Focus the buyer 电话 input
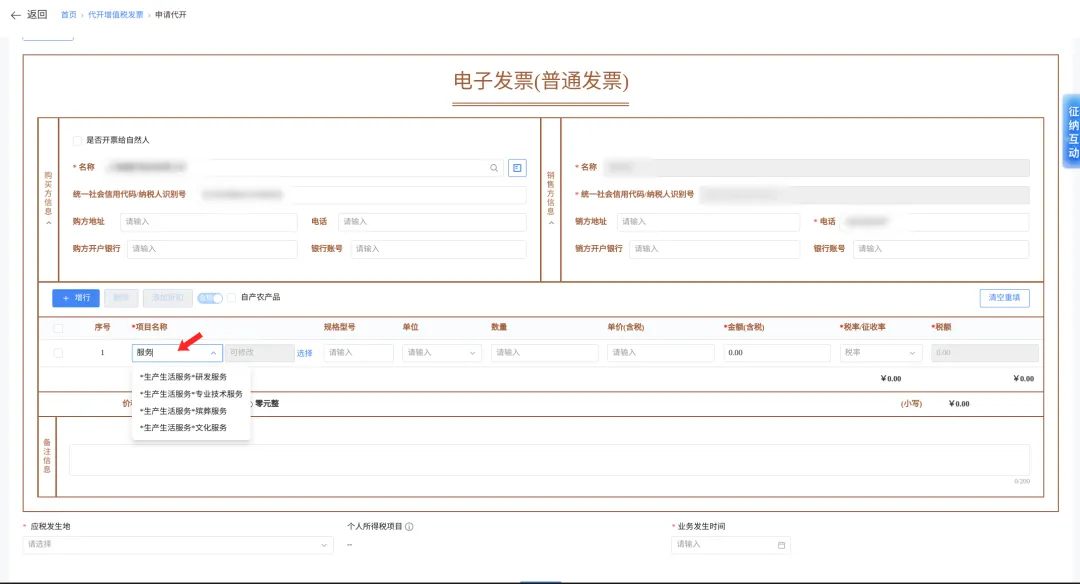Screen dimensions: 1080x584 pos(432,222)
